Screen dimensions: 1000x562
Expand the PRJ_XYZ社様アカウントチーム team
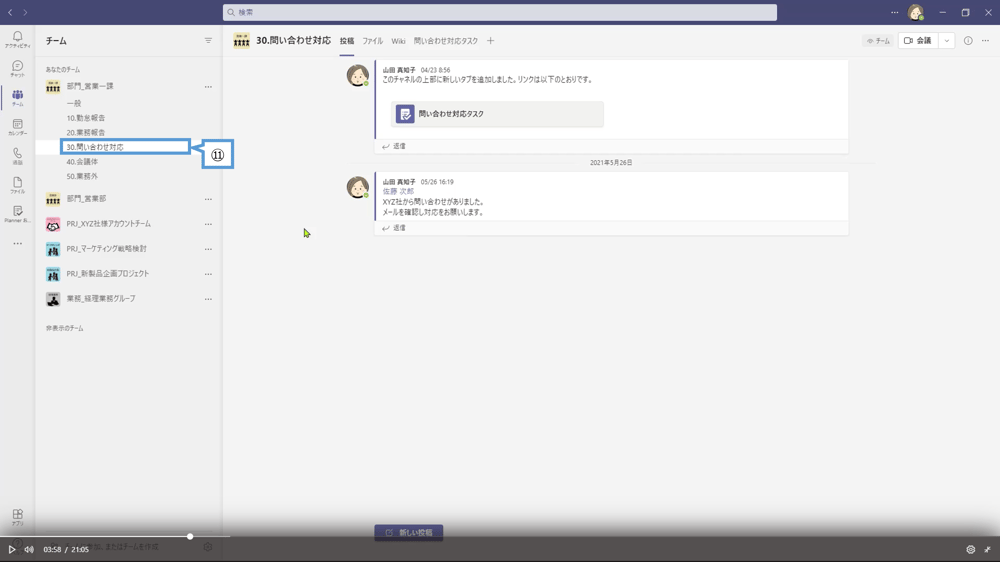point(108,224)
